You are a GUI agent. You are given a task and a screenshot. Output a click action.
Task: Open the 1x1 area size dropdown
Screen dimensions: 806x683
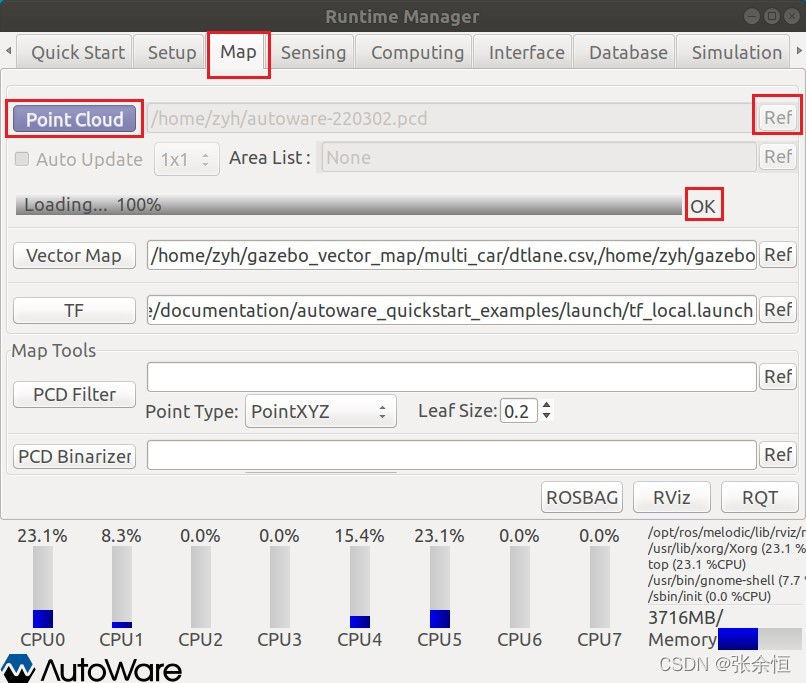coord(187,159)
